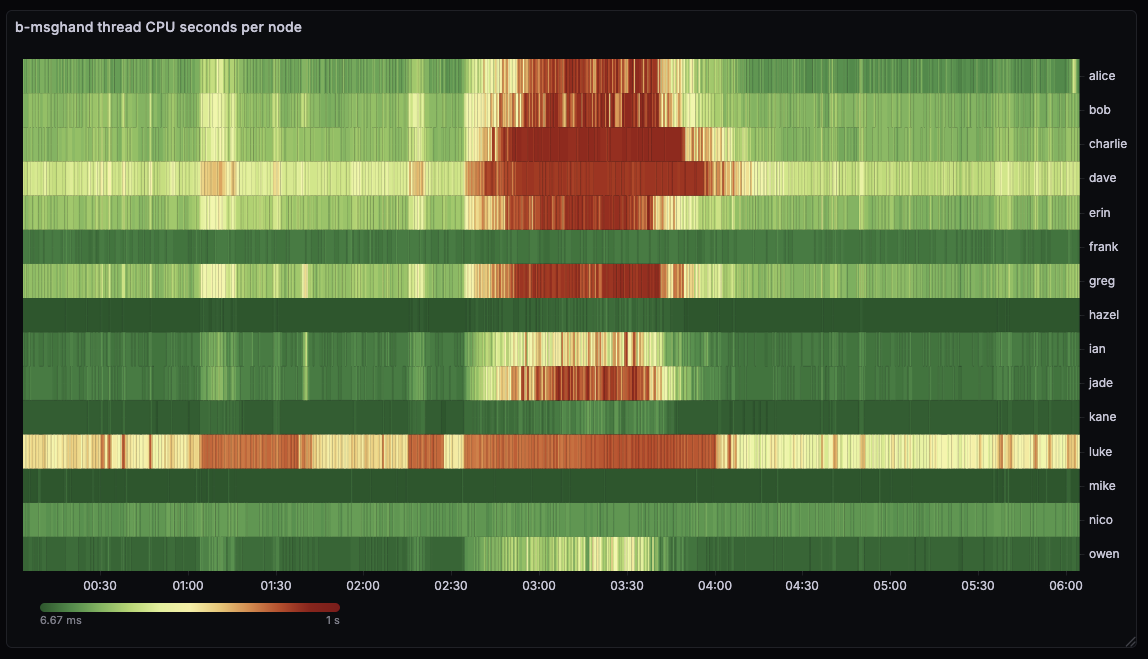Viewport: 1148px width, 659px height.
Task: Click the charlie node axis label
Action: point(1107,144)
